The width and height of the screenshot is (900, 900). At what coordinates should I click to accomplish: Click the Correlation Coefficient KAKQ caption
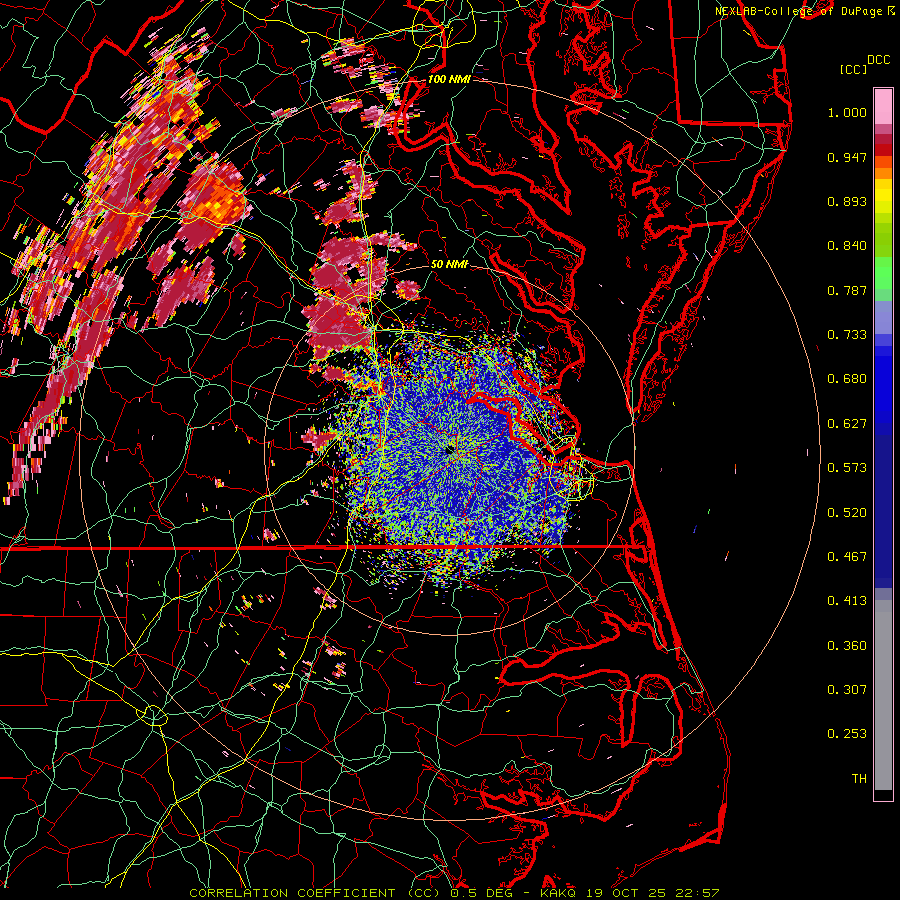tap(454, 893)
